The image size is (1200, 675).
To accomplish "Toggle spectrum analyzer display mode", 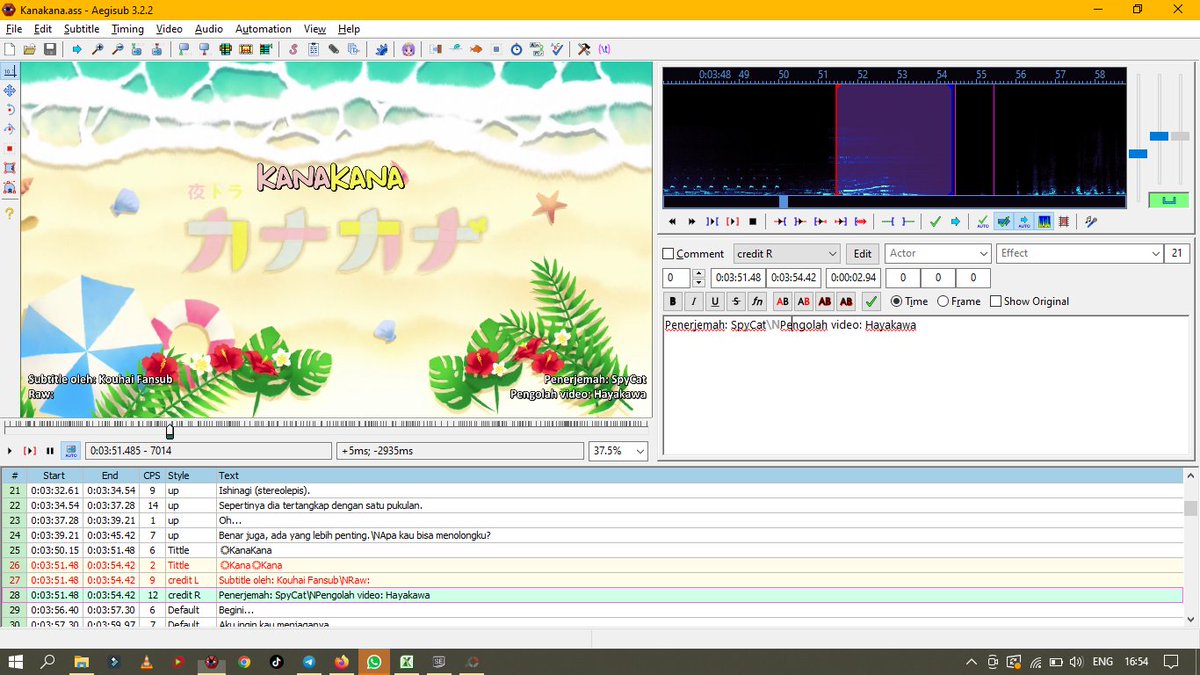I will (x=1044, y=221).
